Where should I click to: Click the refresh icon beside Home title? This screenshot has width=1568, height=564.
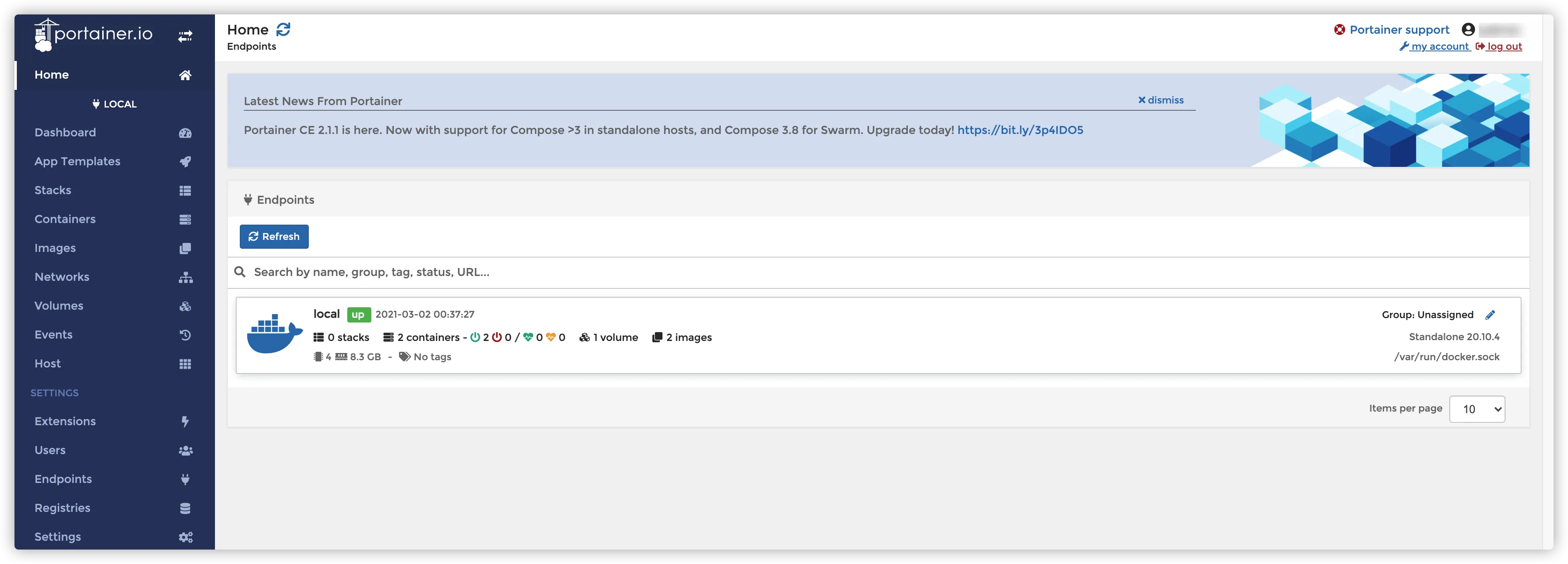[283, 29]
